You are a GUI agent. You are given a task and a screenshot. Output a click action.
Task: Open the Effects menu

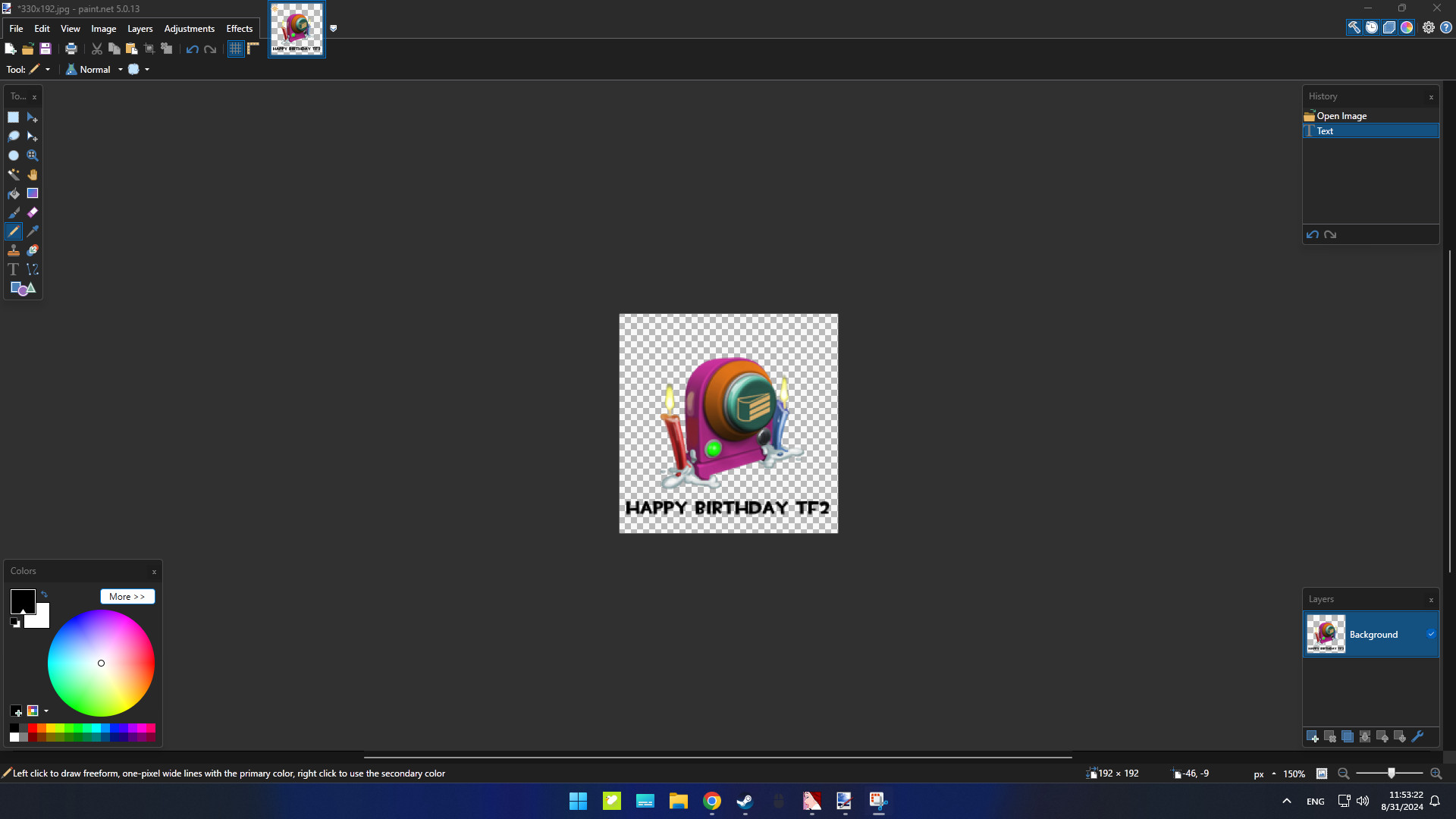(x=239, y=28)
